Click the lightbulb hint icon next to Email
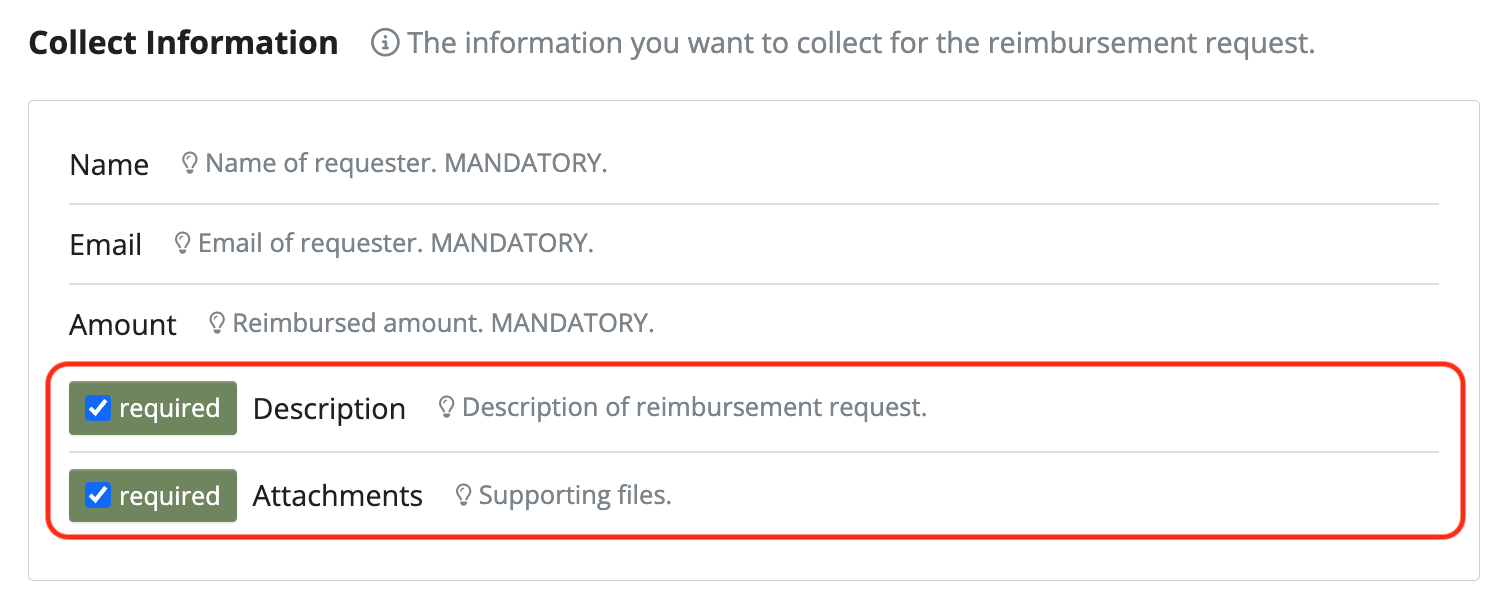 coord(182,243)
